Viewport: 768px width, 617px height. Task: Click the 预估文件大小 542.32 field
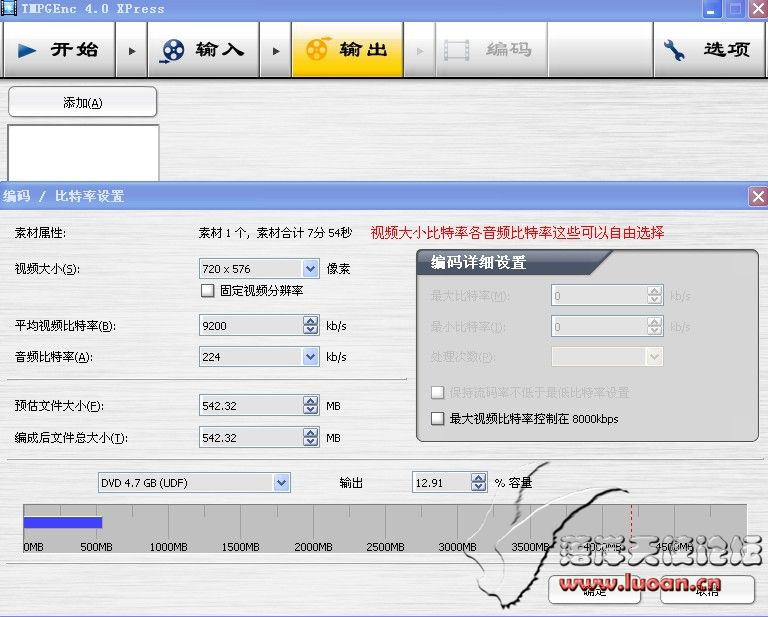pyautogui.click(x=251, y=405)
